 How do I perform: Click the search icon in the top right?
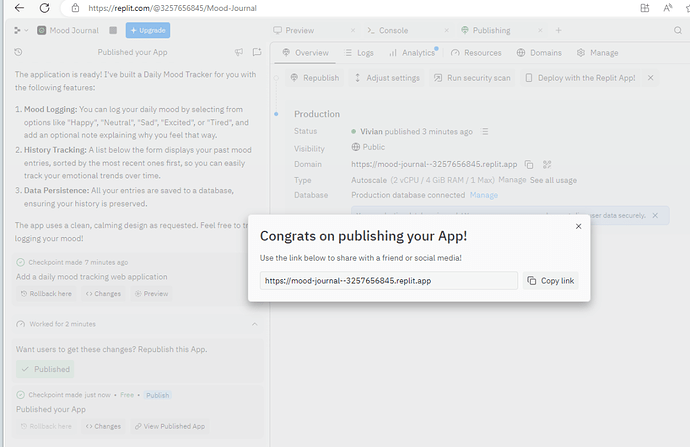(x=678, y=31)
